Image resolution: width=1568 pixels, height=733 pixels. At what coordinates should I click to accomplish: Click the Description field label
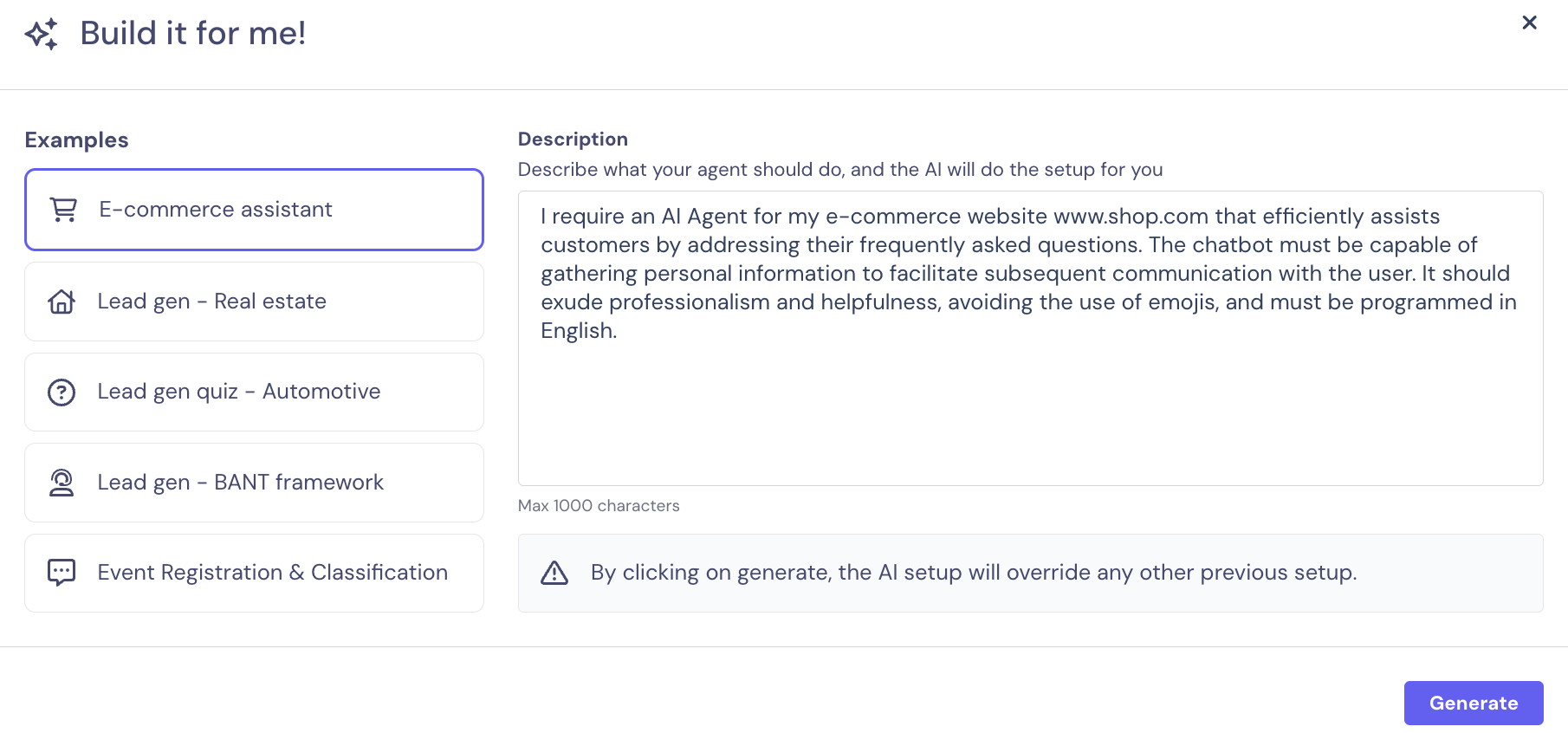(x=573, y=139)
